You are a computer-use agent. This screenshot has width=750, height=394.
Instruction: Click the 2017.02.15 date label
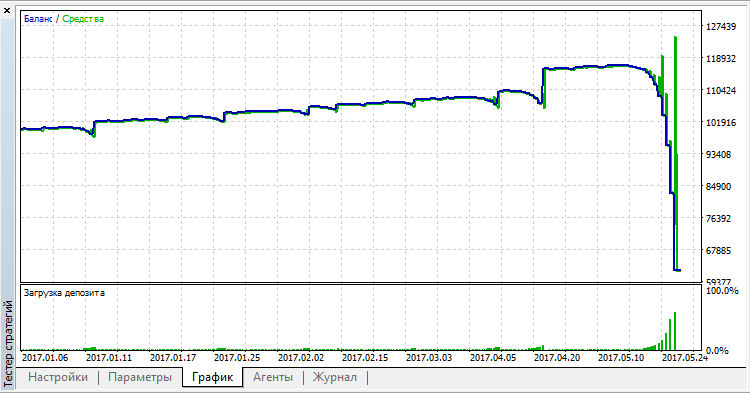[x=365, y=358]
